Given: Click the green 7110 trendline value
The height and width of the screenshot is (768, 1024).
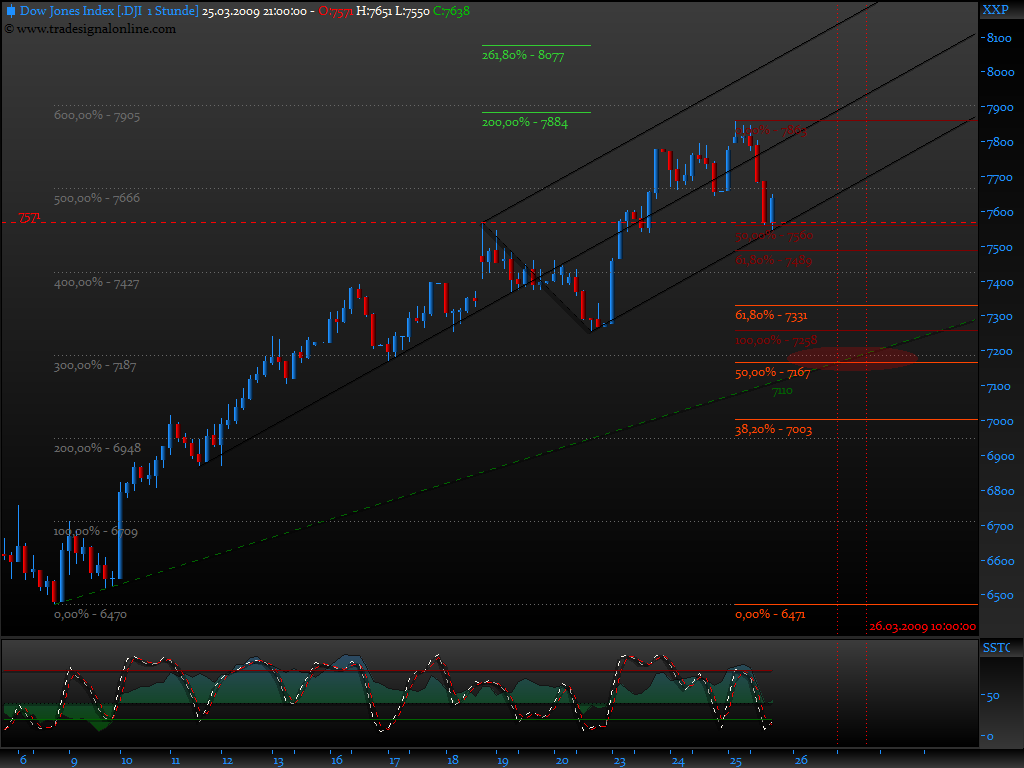Looking at the screenshot, I should tap(782, 391).
